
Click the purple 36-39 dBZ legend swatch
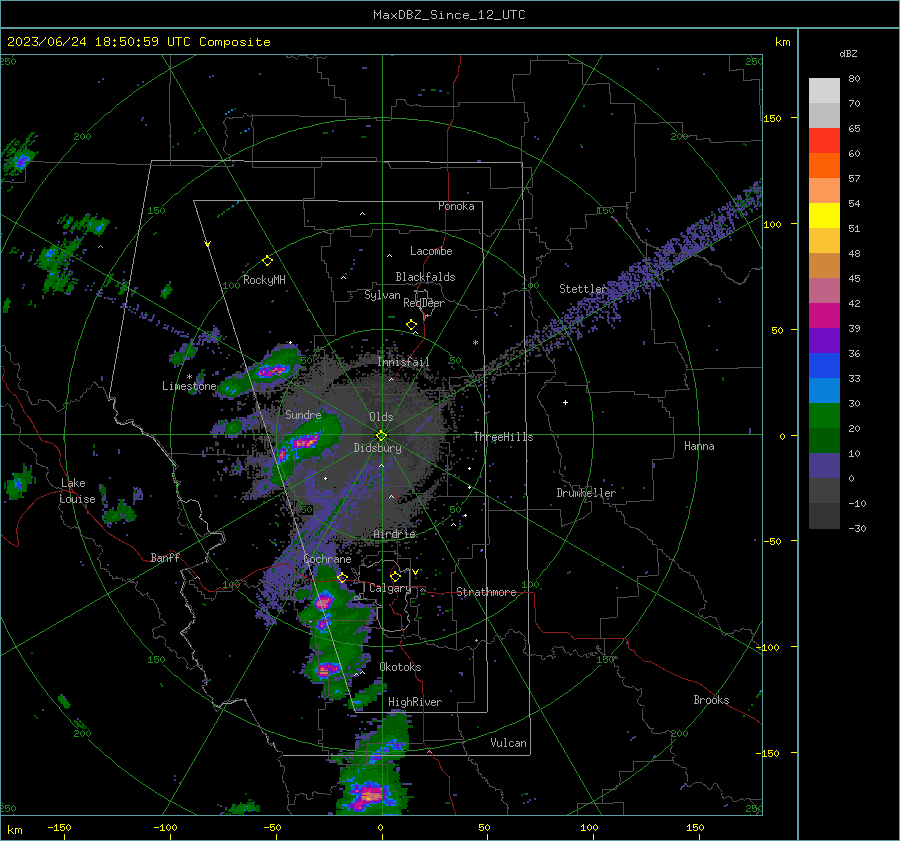[824, 341]
